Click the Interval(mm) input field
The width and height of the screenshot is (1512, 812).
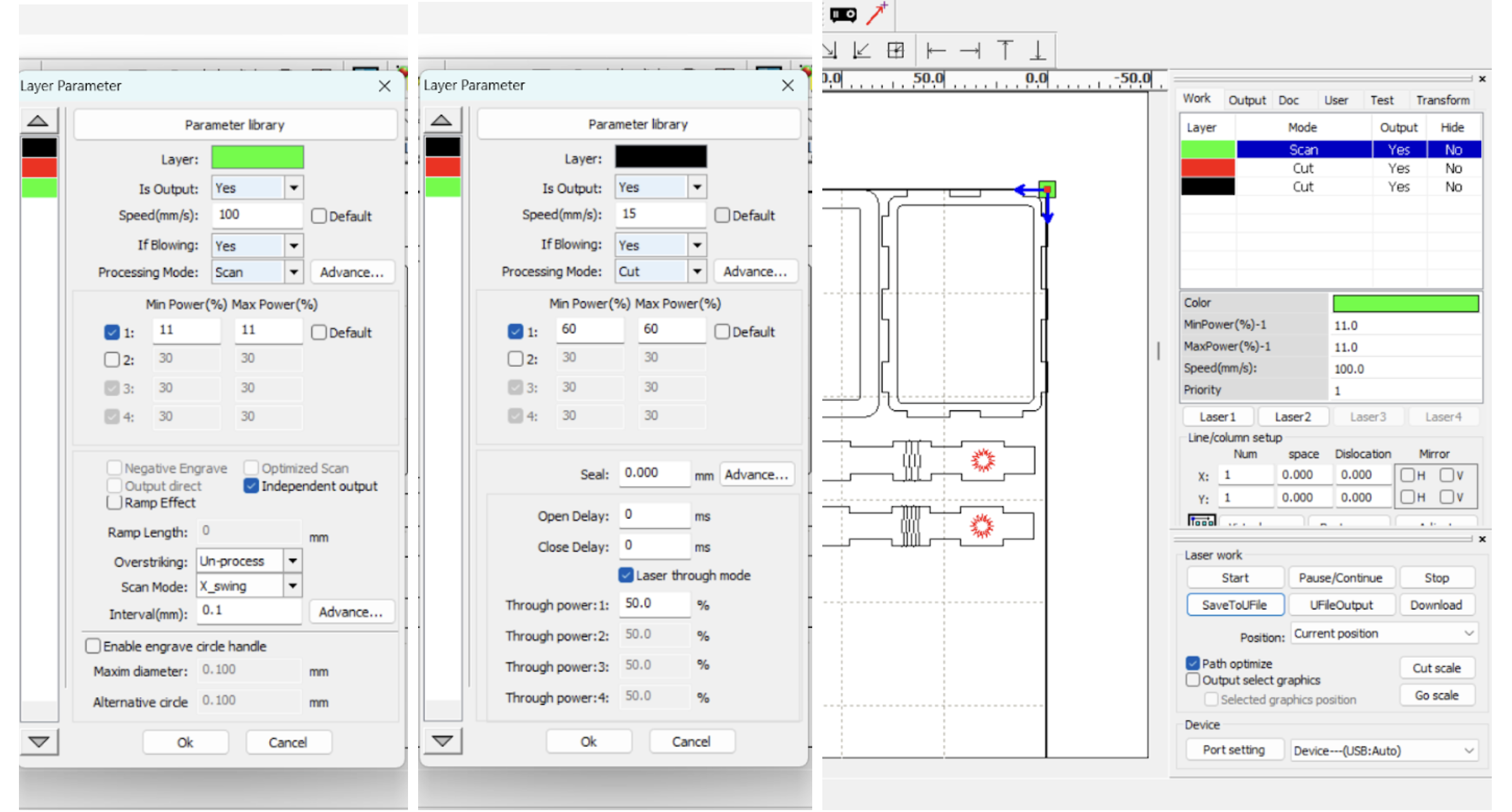(x=248, y=611)
